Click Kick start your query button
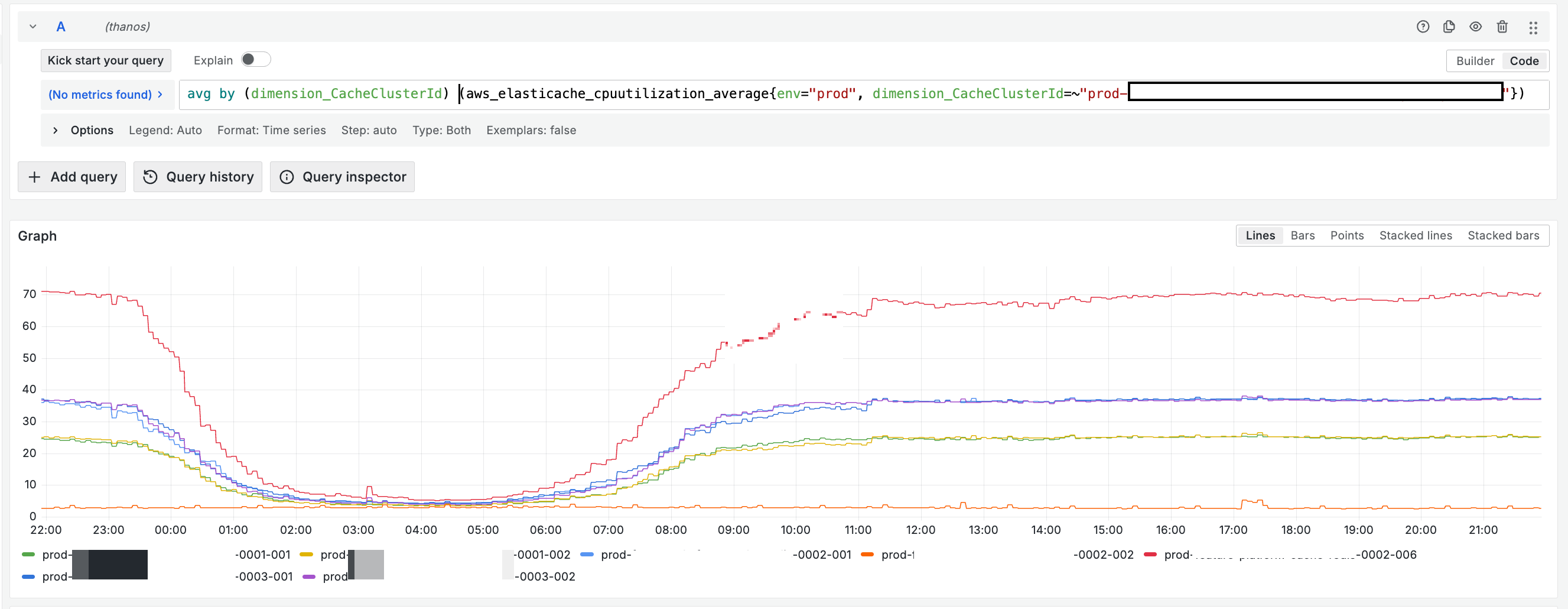The height and width of the screenshot is (609, 1568). [x=106, y=60]
